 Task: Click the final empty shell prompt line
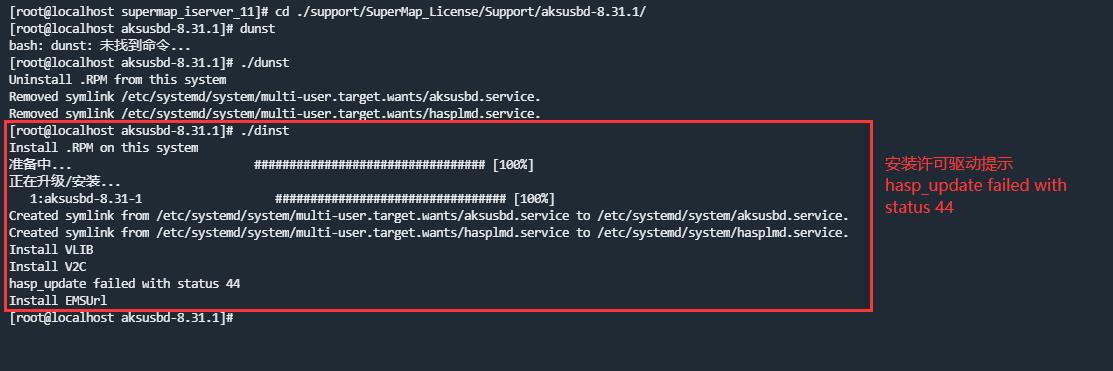click(121, 318)
